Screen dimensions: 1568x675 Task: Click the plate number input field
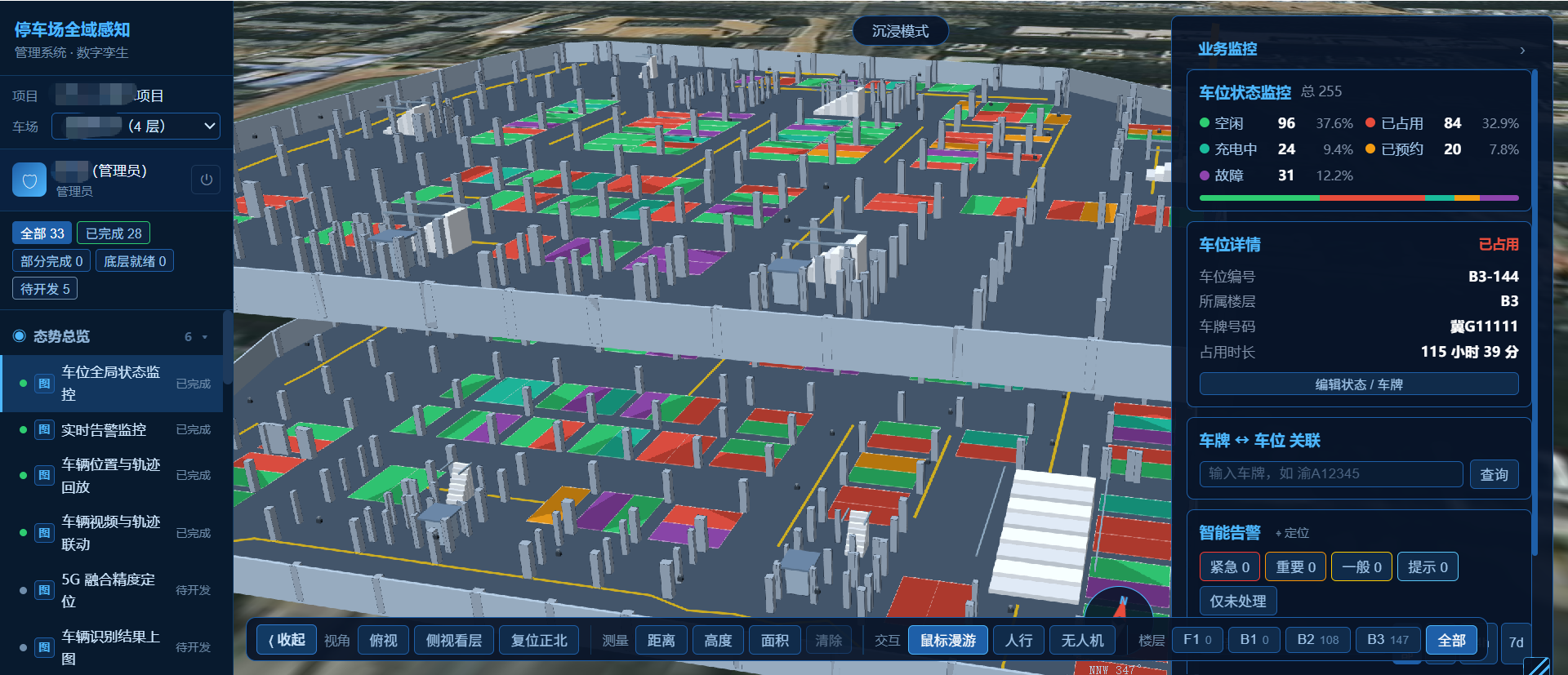tap(1331, 474)
